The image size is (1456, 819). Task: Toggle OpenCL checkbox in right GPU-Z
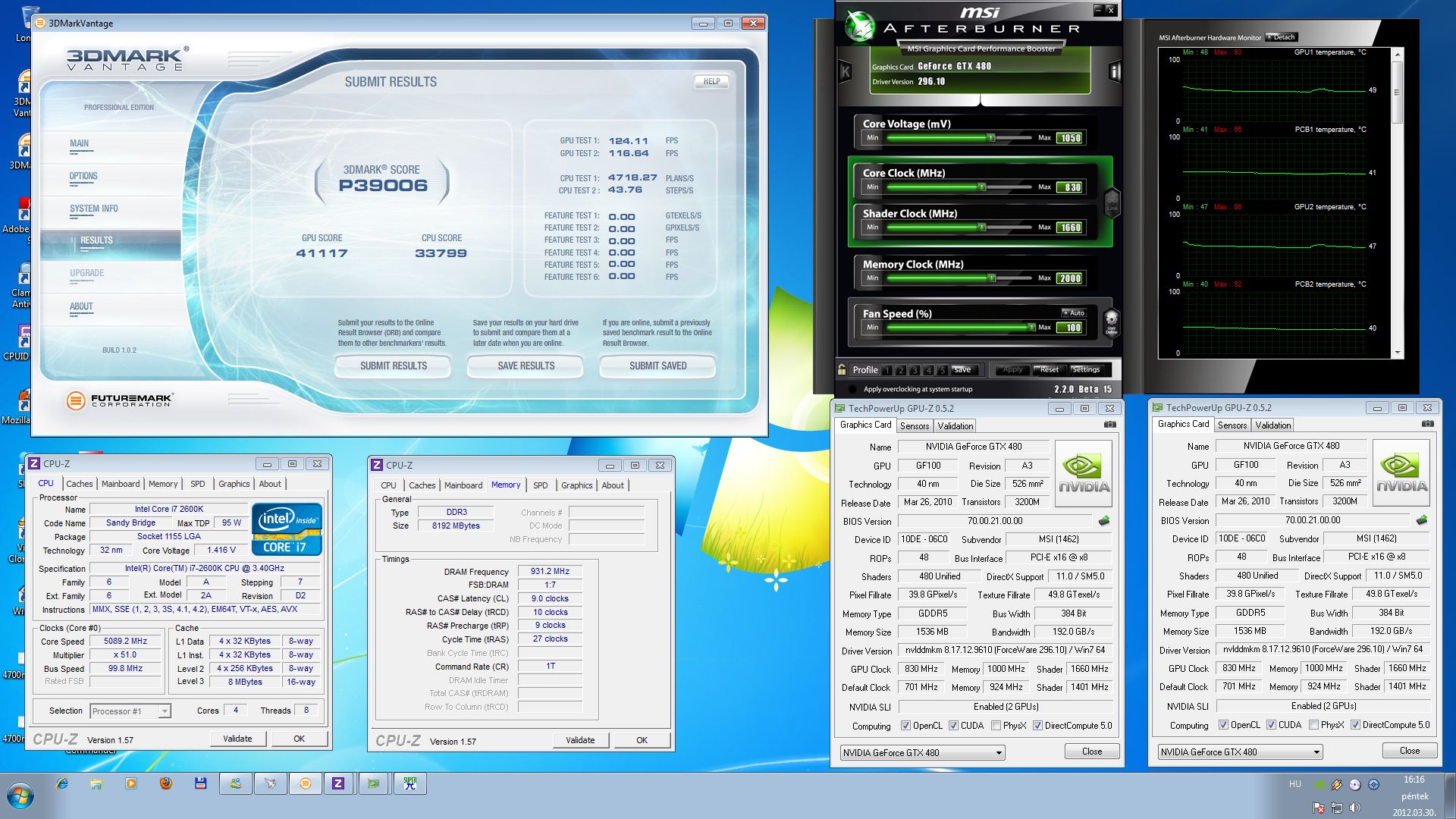1223,725
